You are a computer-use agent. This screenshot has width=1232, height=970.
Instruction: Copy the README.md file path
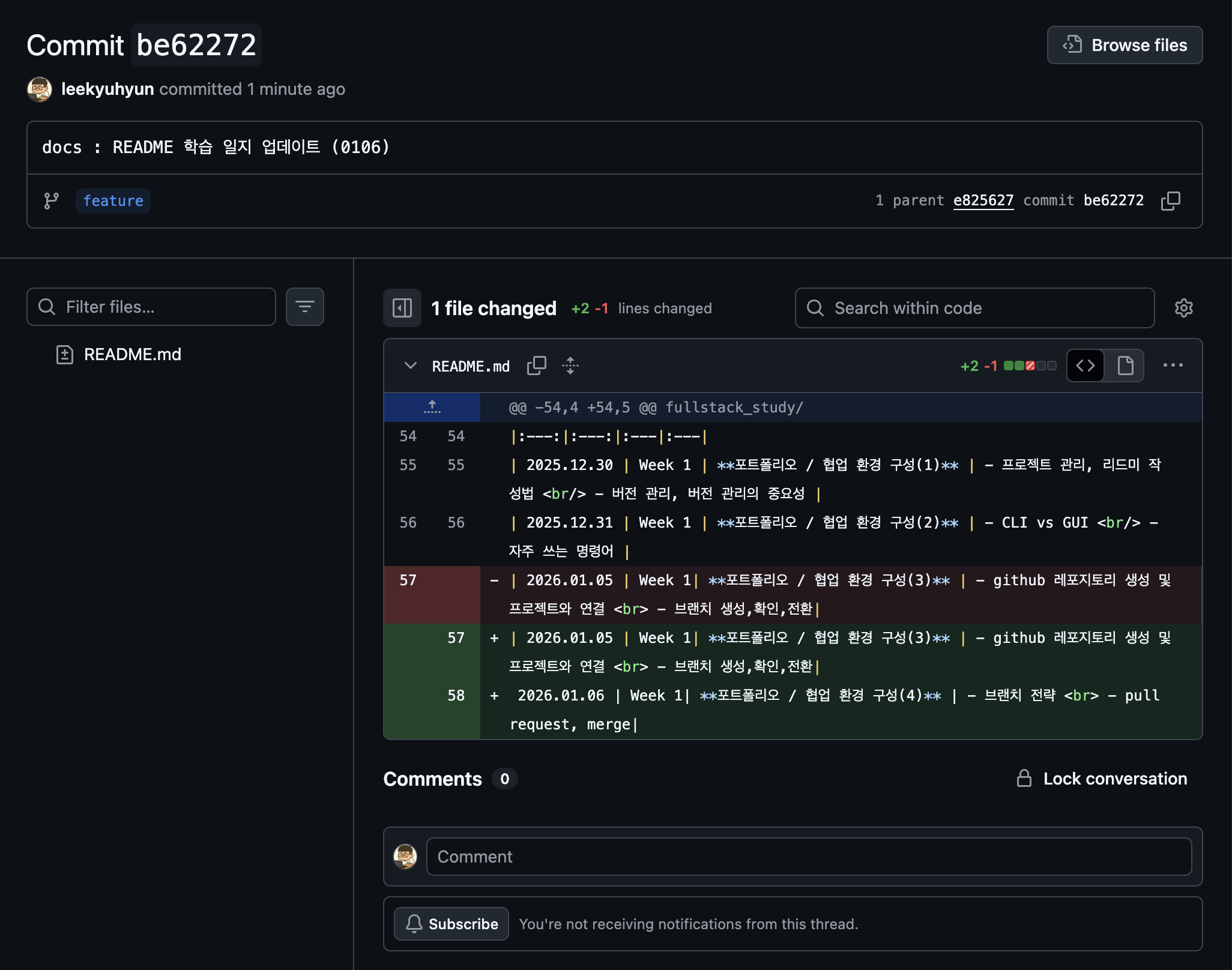click(x=536, y=366)
